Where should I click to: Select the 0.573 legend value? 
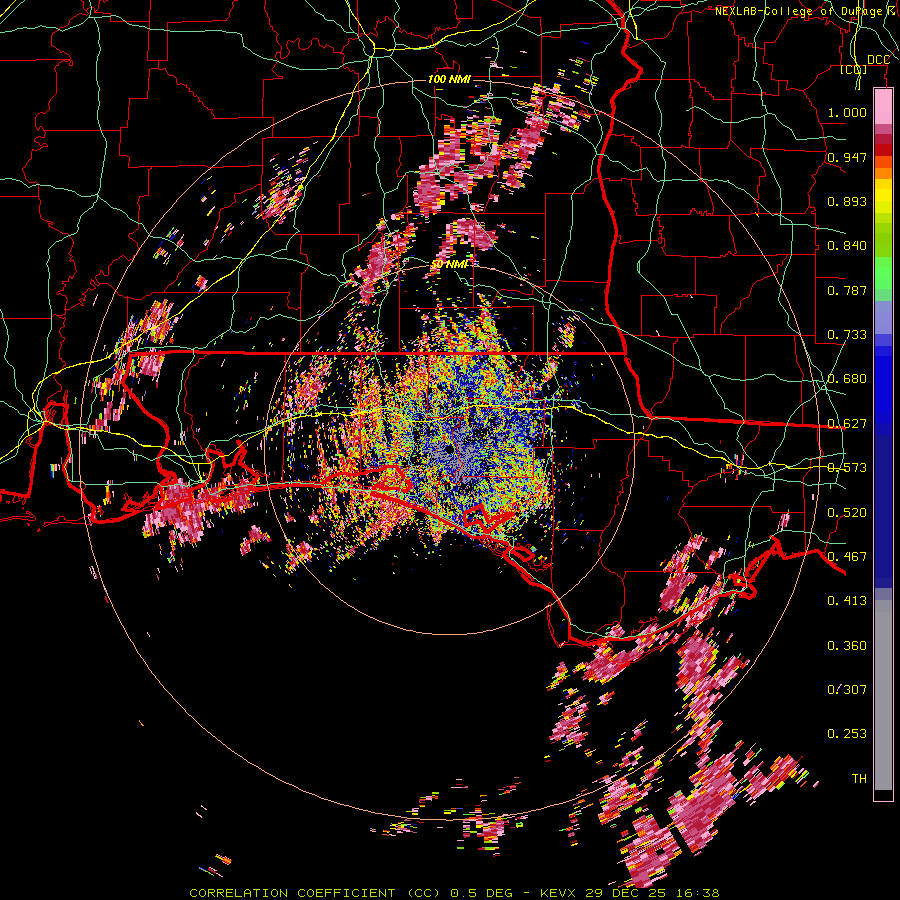click(847, 468)
